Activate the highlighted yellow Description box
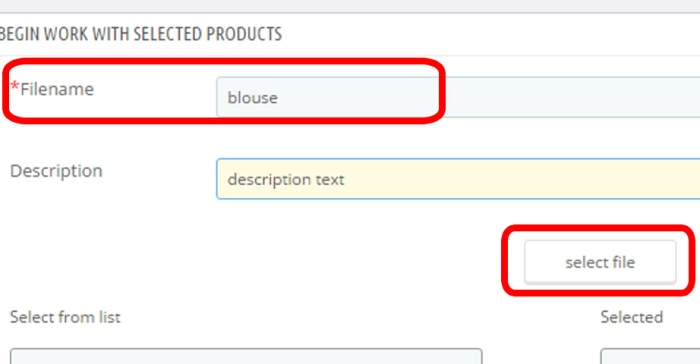700x364 pixels. click(x=458, y=179)
